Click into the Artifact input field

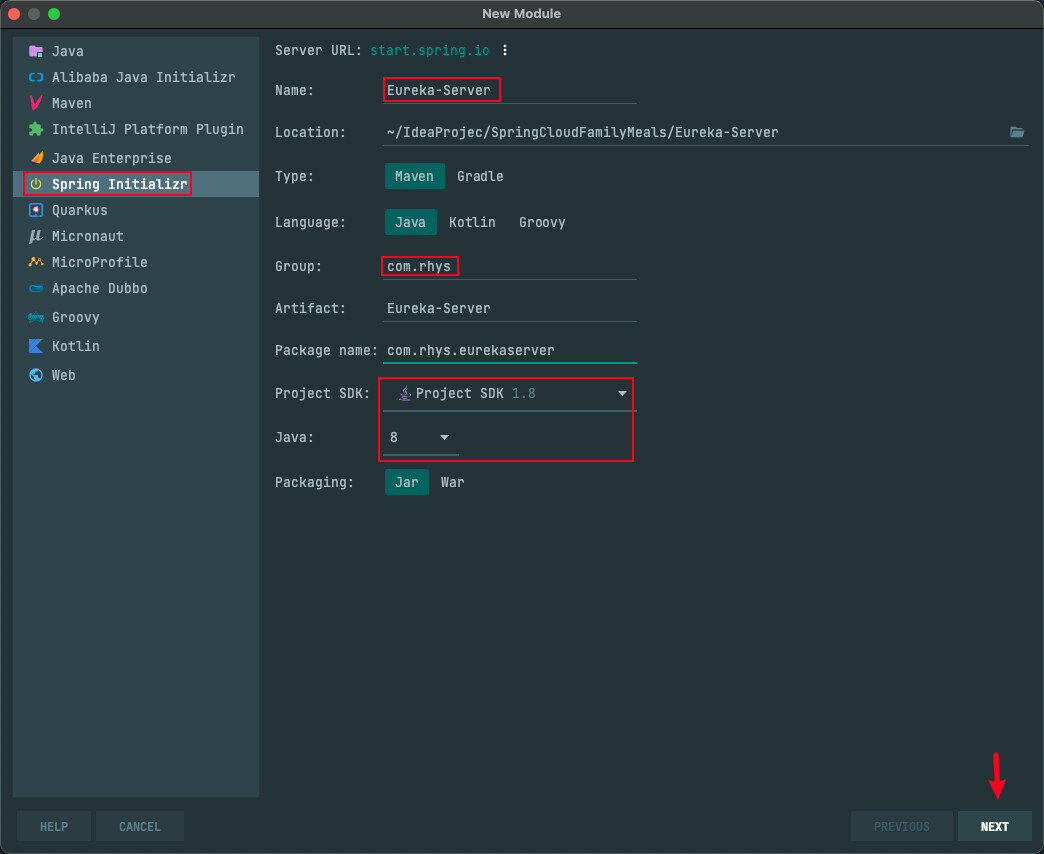[509, 308]
